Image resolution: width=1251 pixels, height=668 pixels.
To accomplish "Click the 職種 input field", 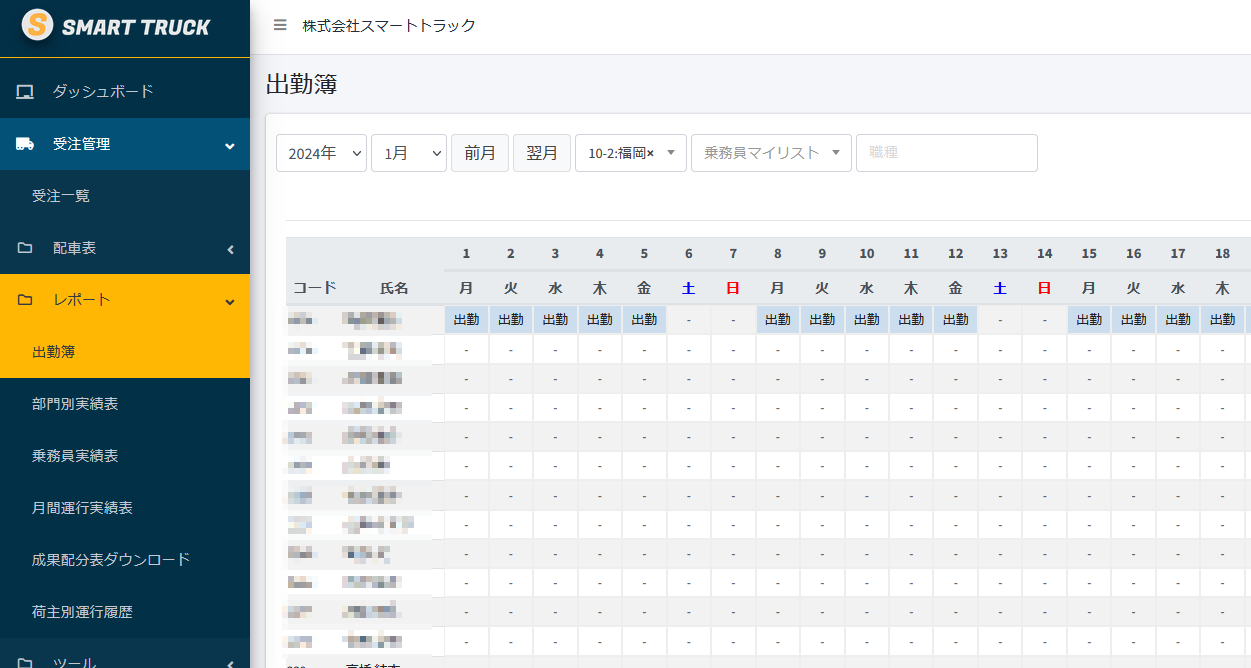I will [946, 153].
